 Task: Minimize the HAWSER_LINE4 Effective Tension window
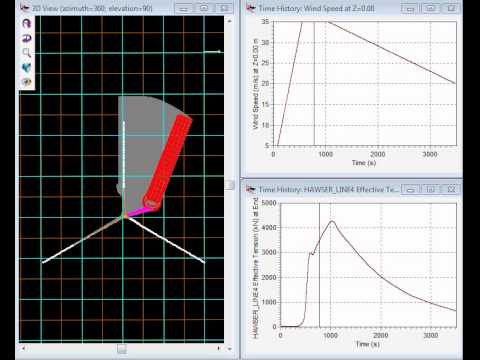click(410, 190)
